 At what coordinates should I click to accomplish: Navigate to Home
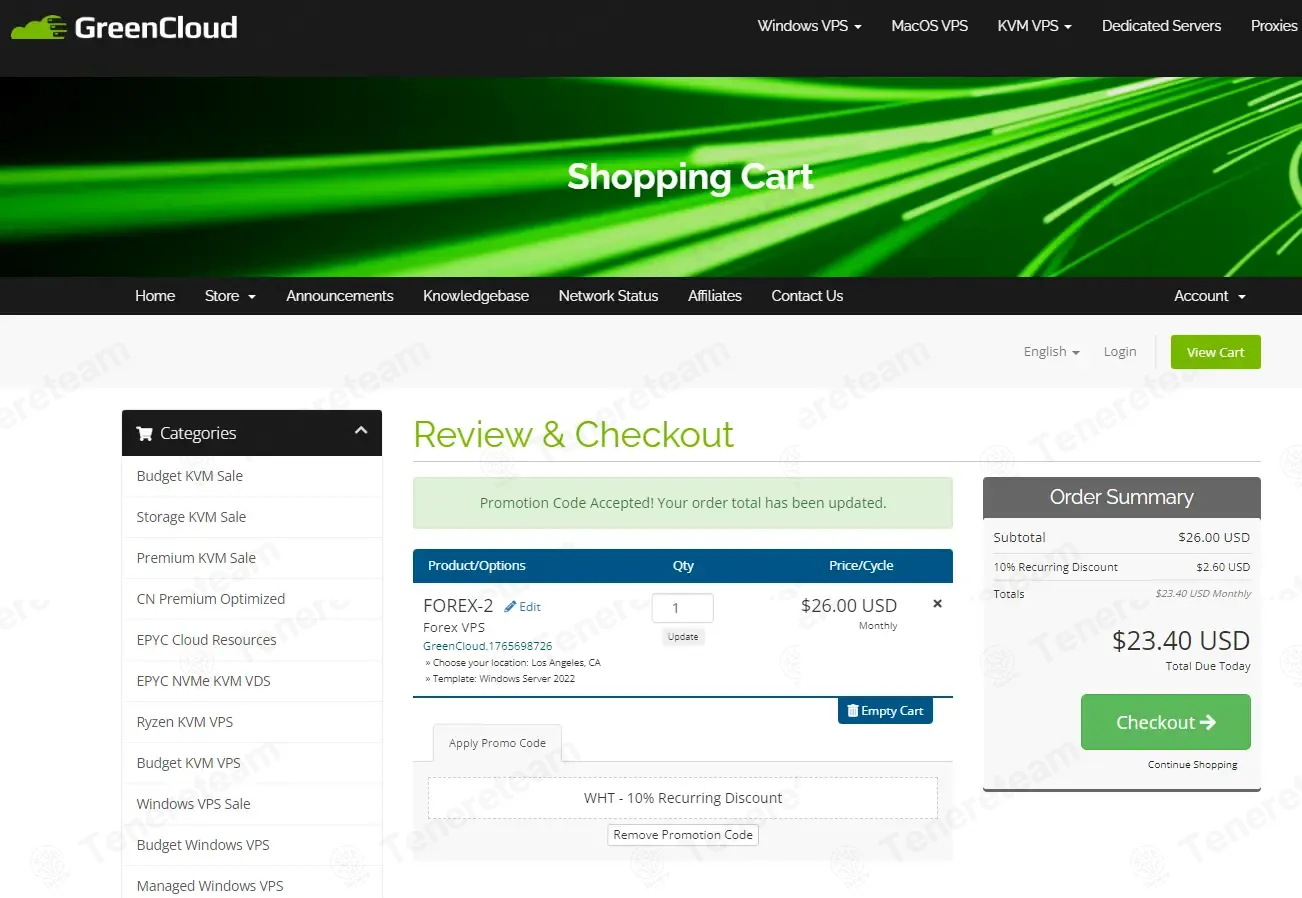point(155,296)
